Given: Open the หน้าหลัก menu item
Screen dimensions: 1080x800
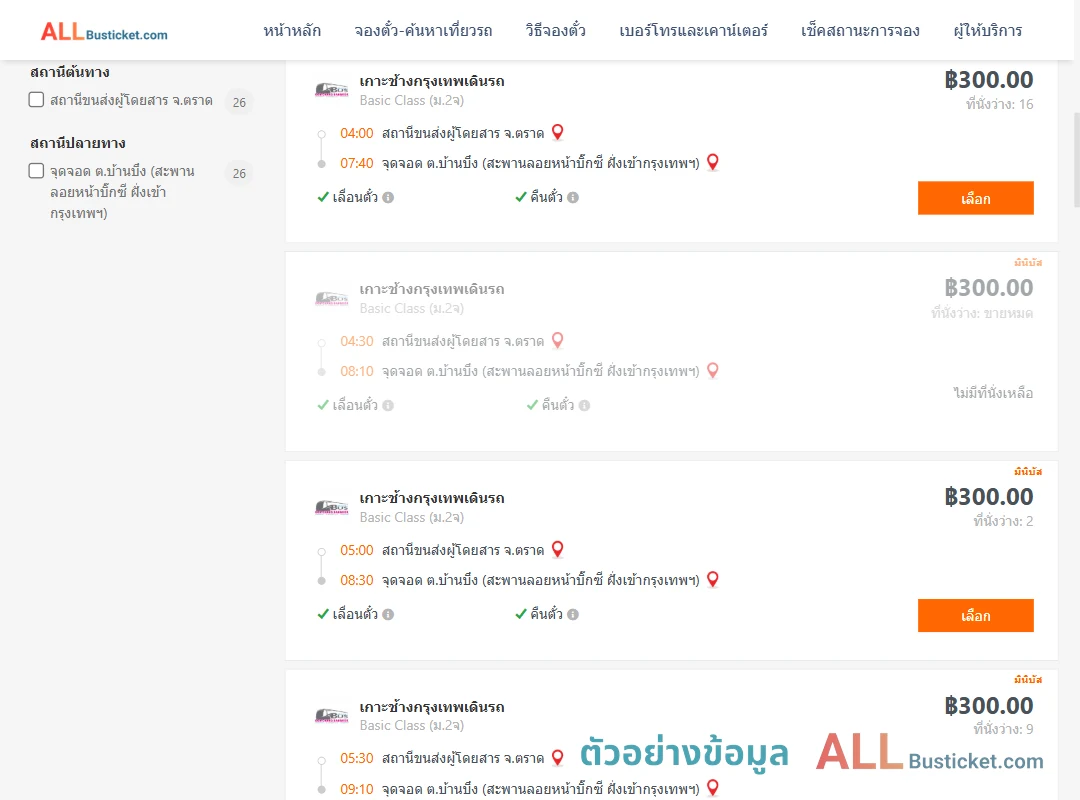Looking at the screenshot, I should coord(292,31).
